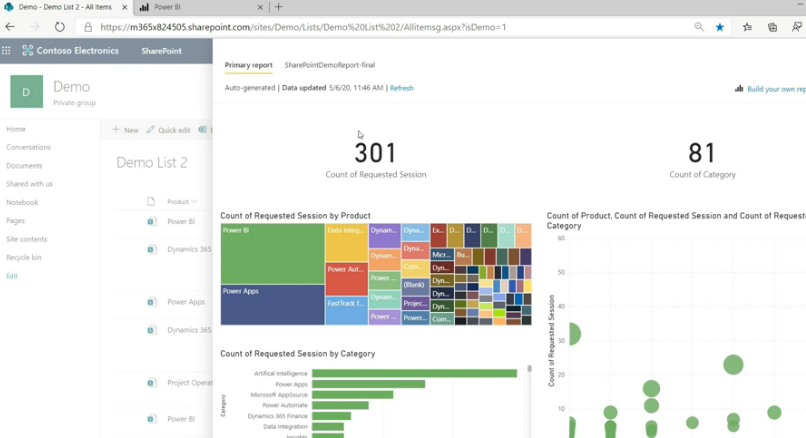Open a new browser tab with plus
The width and height of the screenshot is (806, 438).
tap(278, 7)
